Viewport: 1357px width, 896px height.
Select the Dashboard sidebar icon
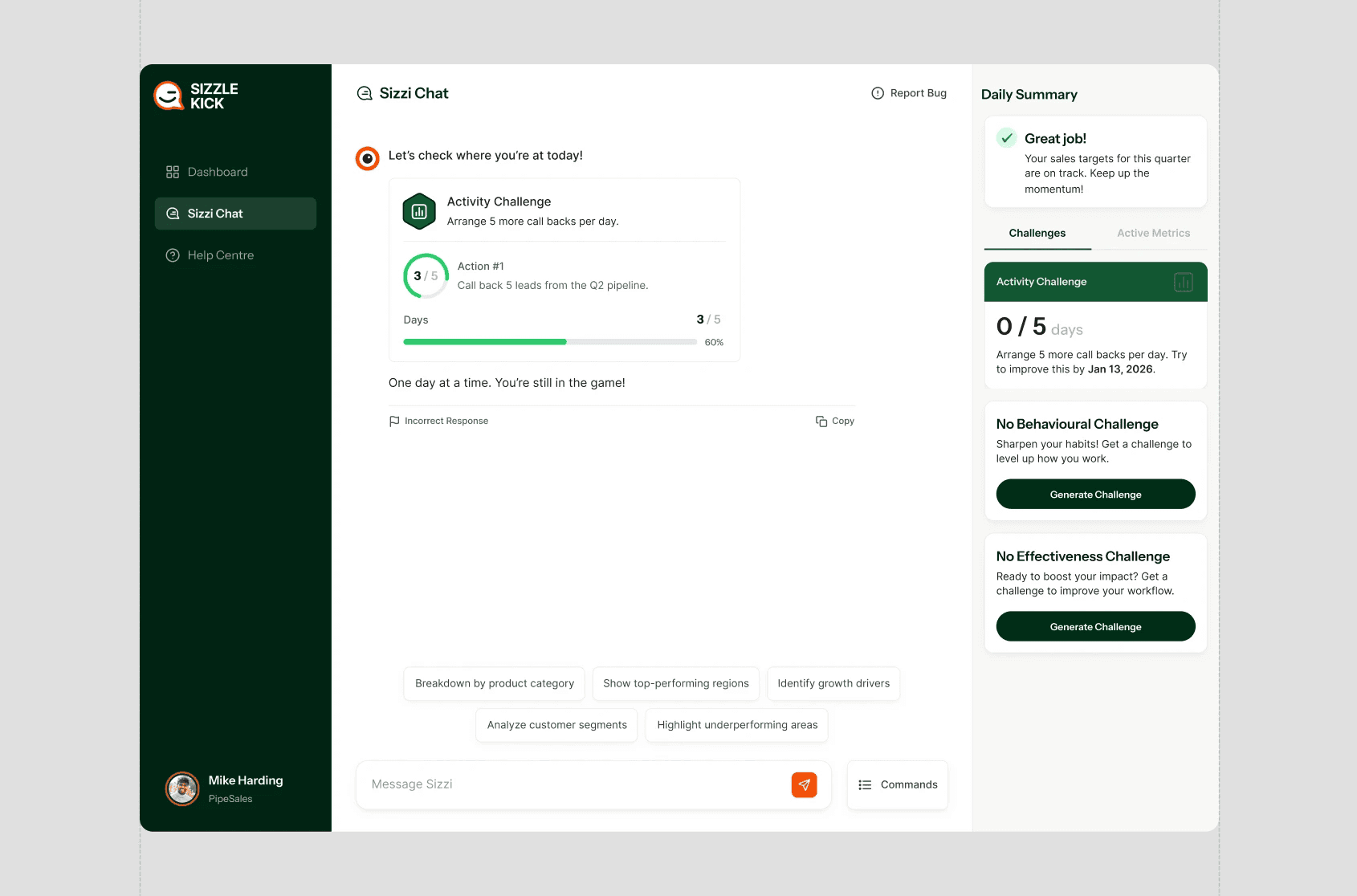(x=172, y=171)
